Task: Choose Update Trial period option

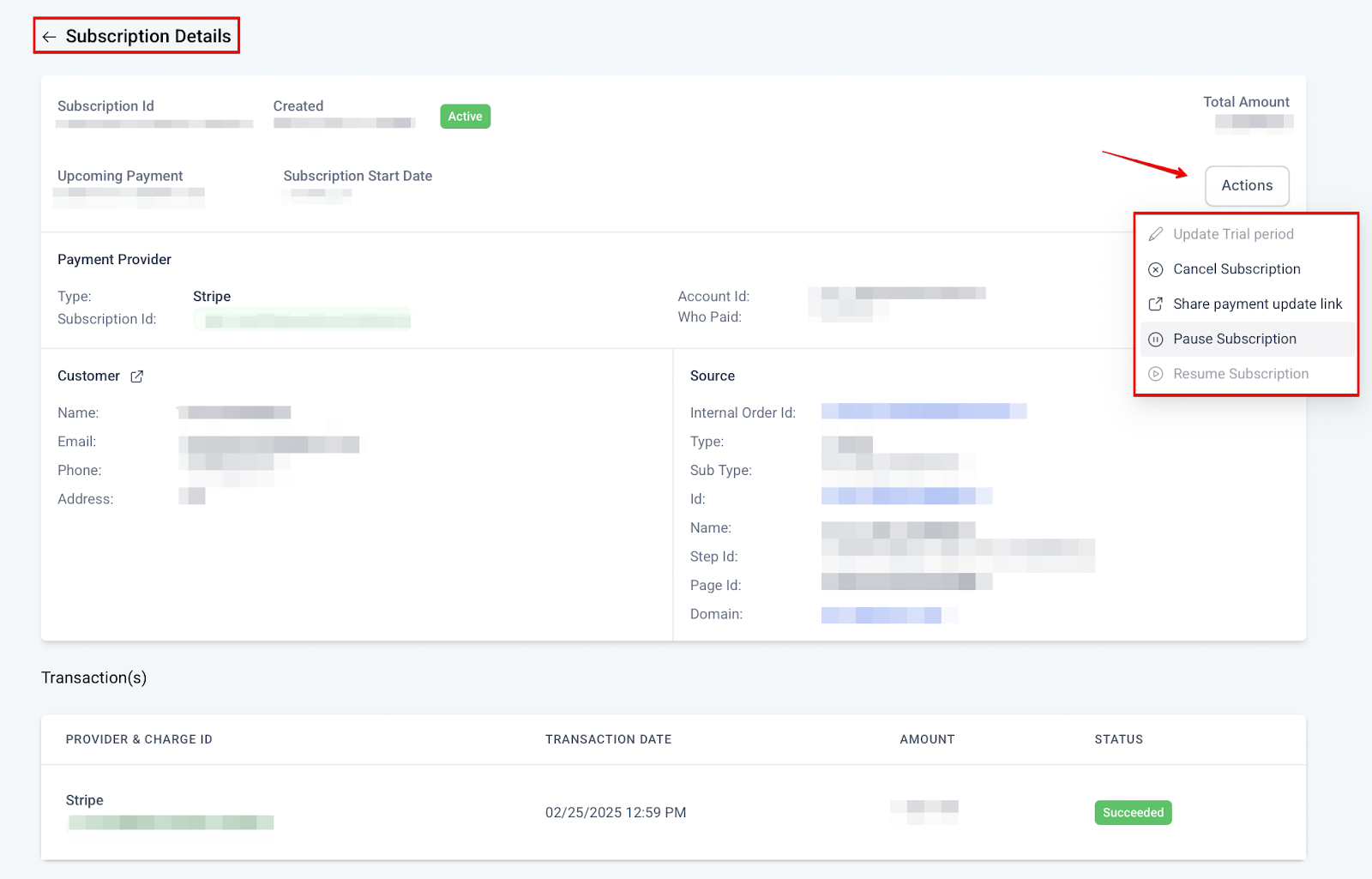Action: click(x=1232, y=234)
